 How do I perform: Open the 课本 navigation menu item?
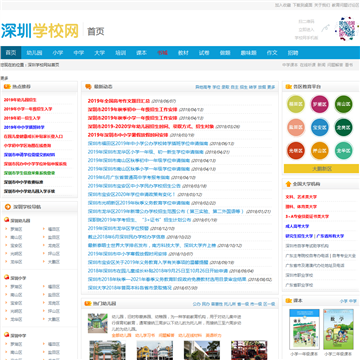[141, 53]
